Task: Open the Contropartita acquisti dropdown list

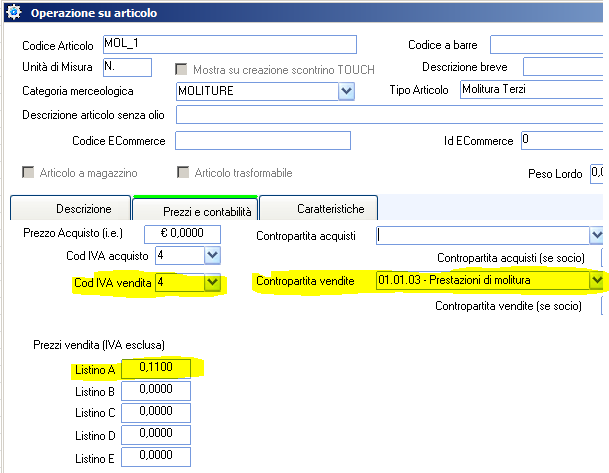Action: click(597, 235)
